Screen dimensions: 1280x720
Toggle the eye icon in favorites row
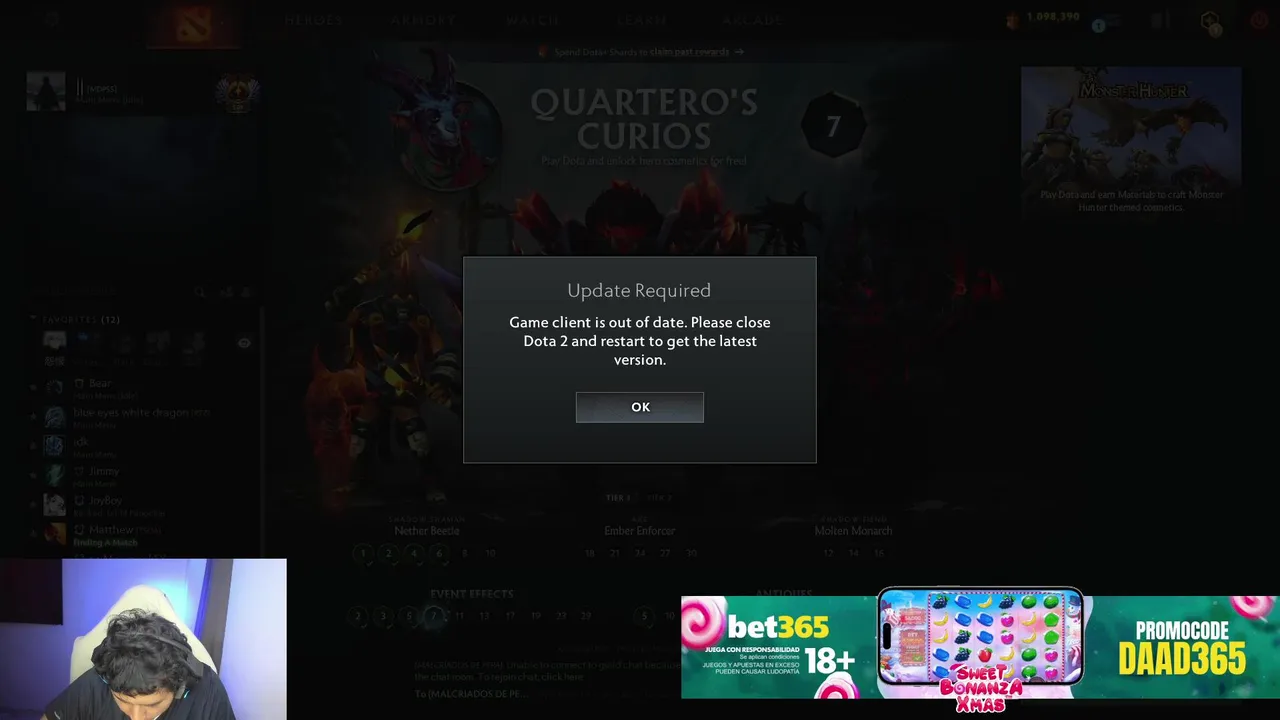(x=243, y=343)
